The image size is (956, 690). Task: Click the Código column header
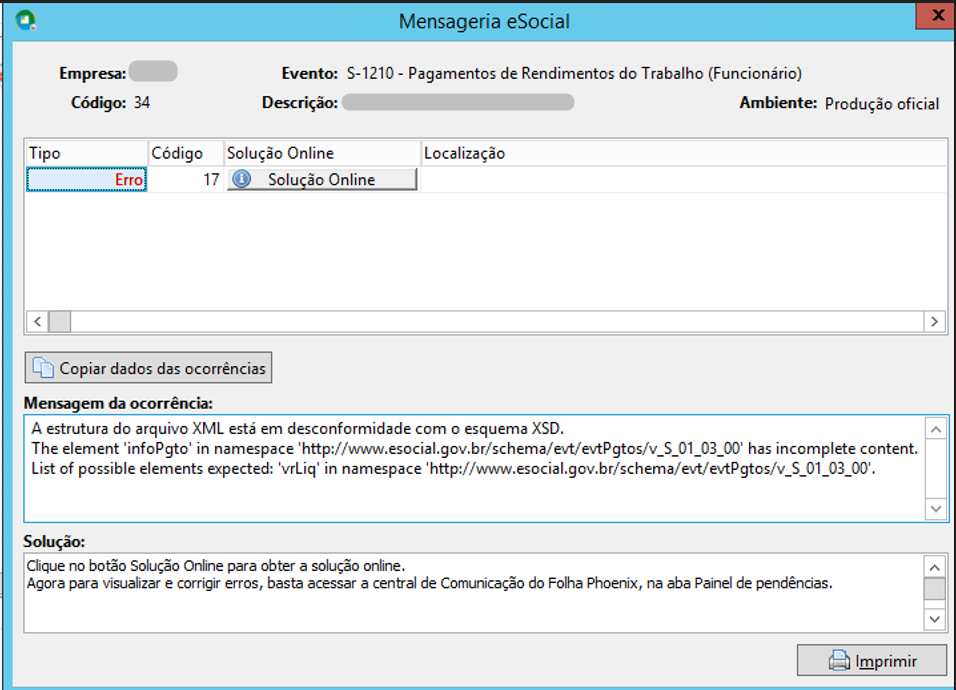click(x=185, y=153)
